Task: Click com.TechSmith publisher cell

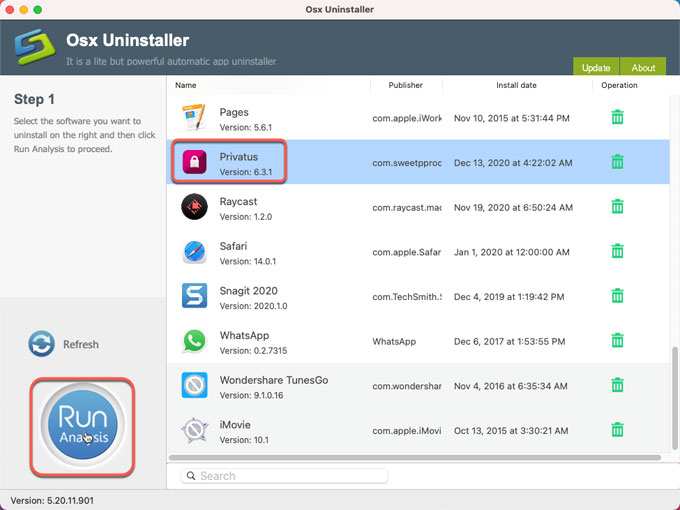Action: click(407, 297)
